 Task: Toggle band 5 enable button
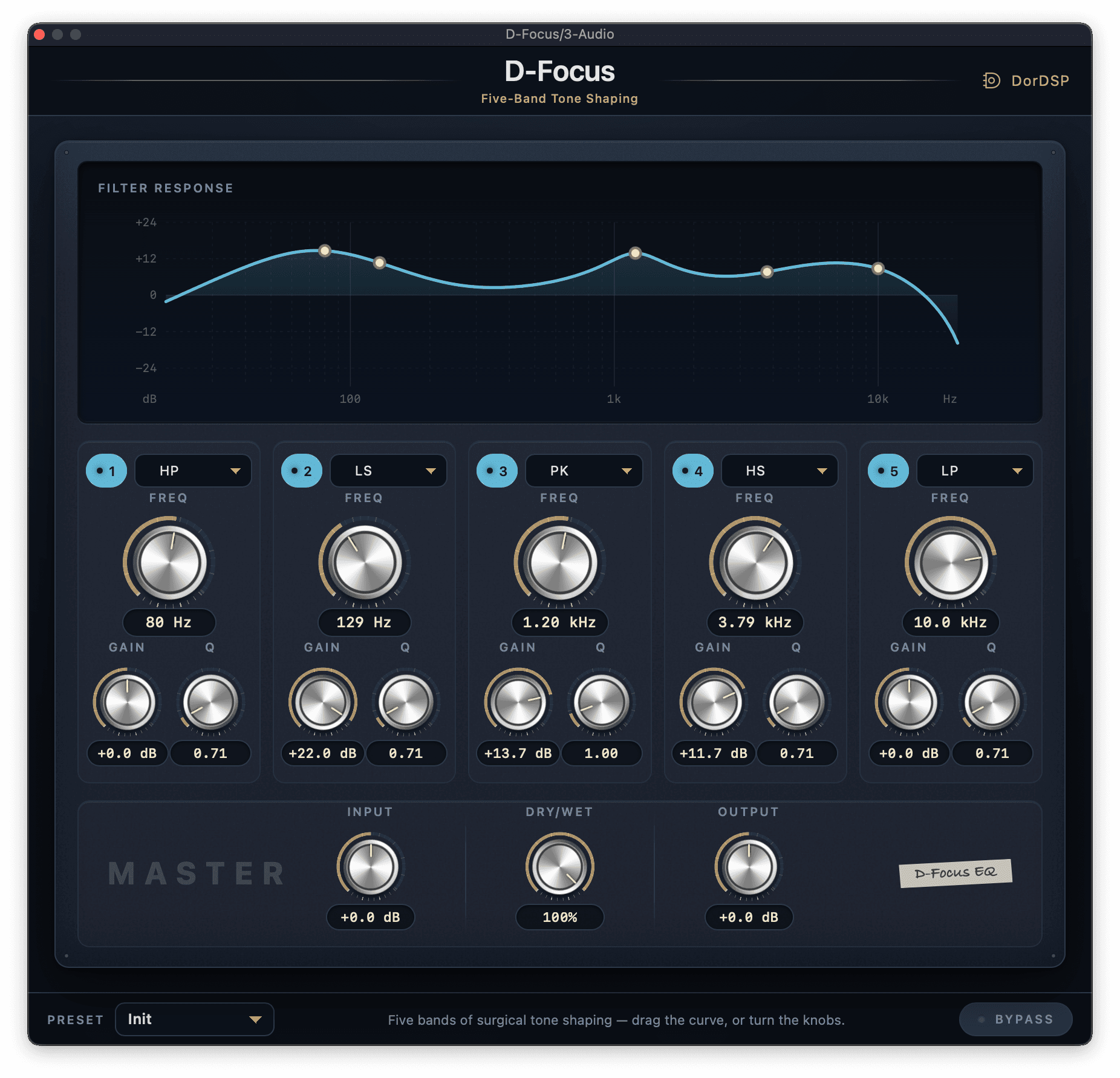pyautogui.click(x=888, y=471)
